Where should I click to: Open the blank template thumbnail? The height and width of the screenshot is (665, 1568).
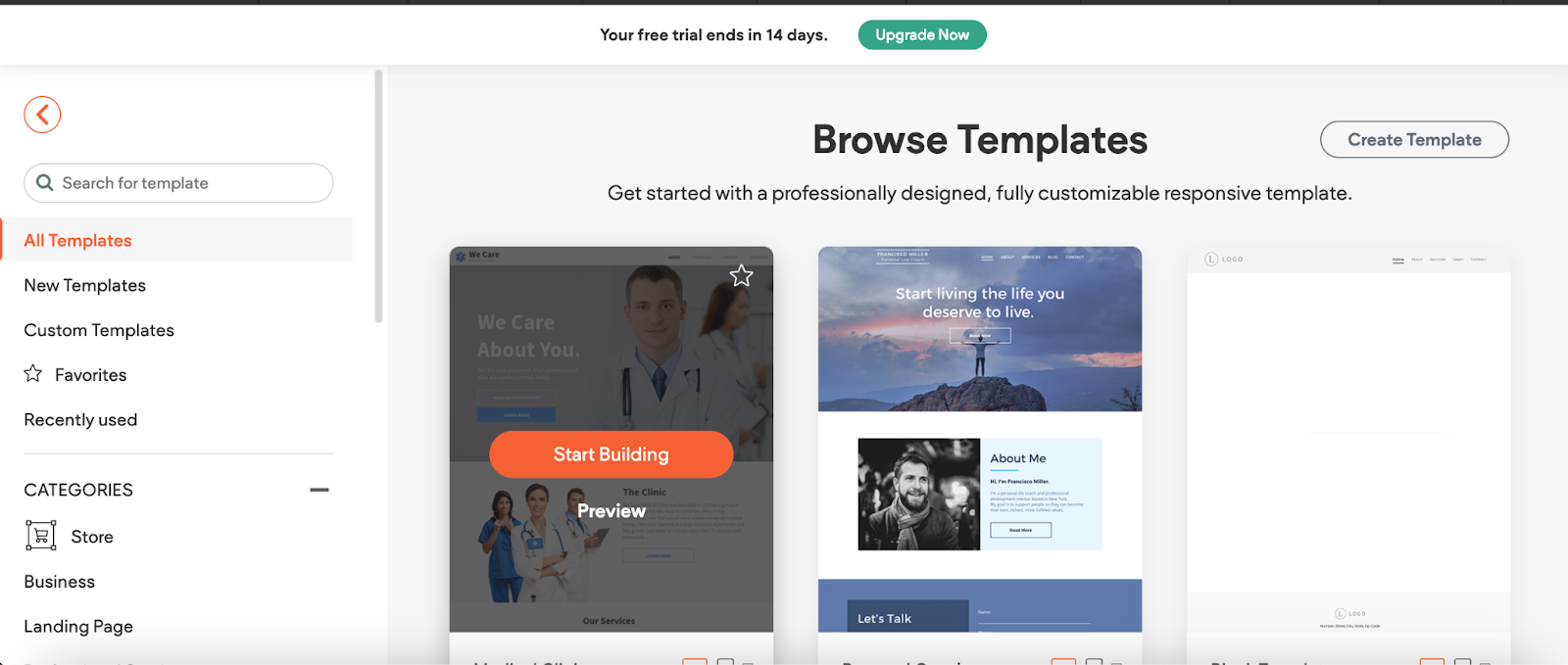(1348, 439)
